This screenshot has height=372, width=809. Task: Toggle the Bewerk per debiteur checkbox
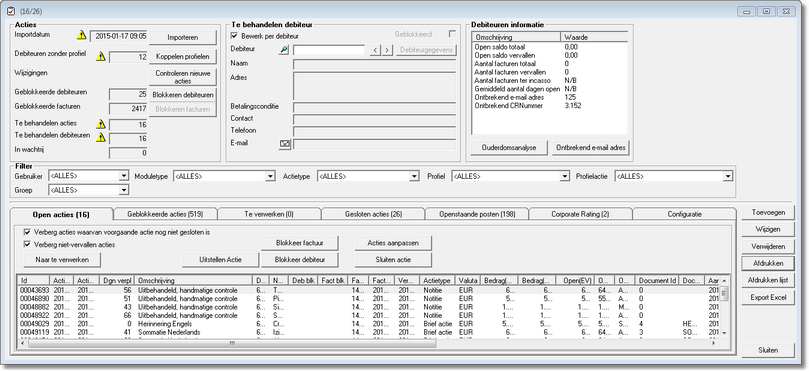coord(234,36)
